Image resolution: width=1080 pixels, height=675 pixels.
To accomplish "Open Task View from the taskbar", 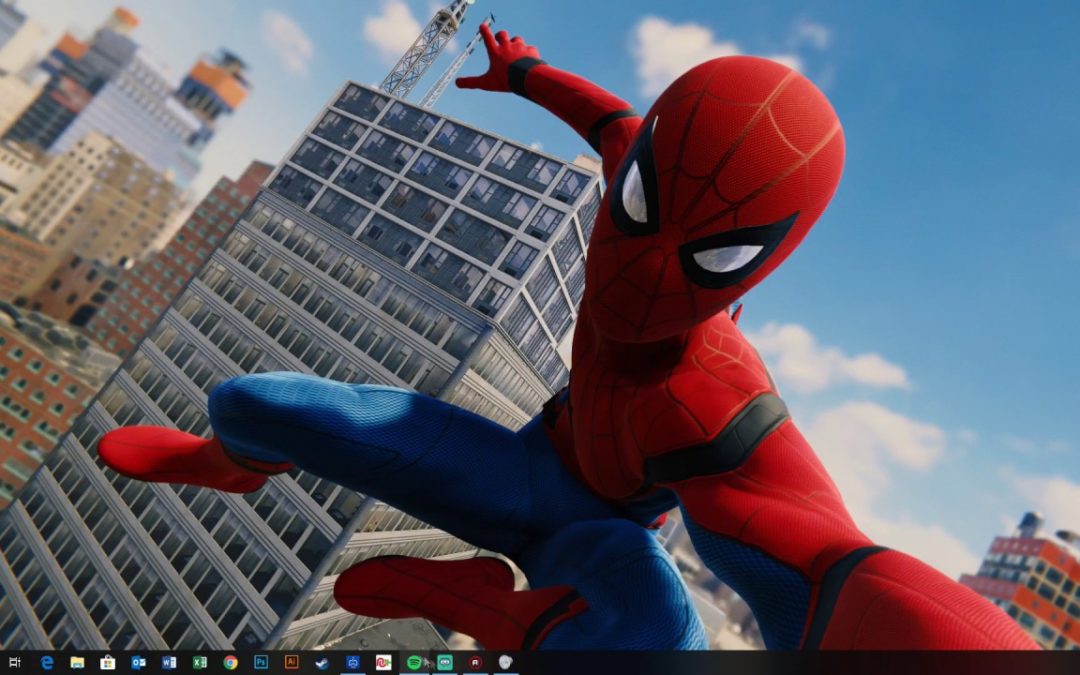I will (15, 663).
